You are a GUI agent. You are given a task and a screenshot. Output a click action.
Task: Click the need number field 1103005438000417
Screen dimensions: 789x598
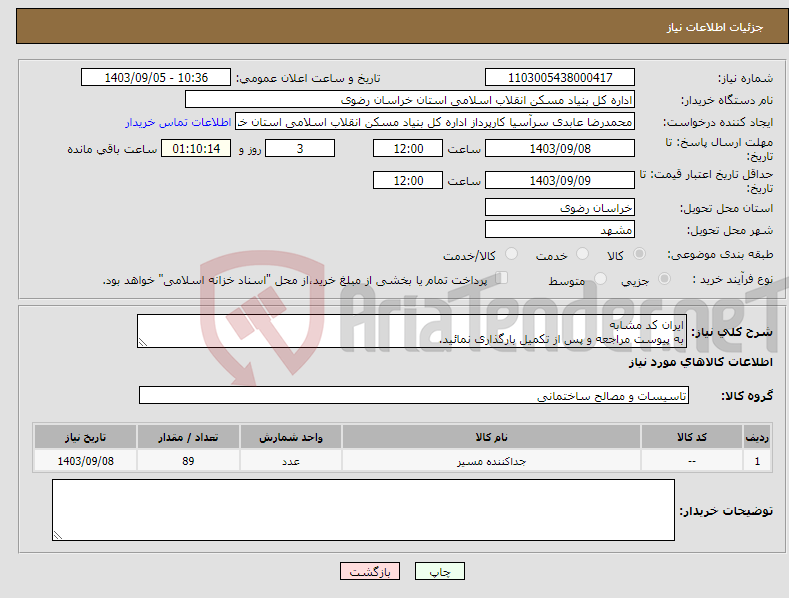[x=560, y=78]
